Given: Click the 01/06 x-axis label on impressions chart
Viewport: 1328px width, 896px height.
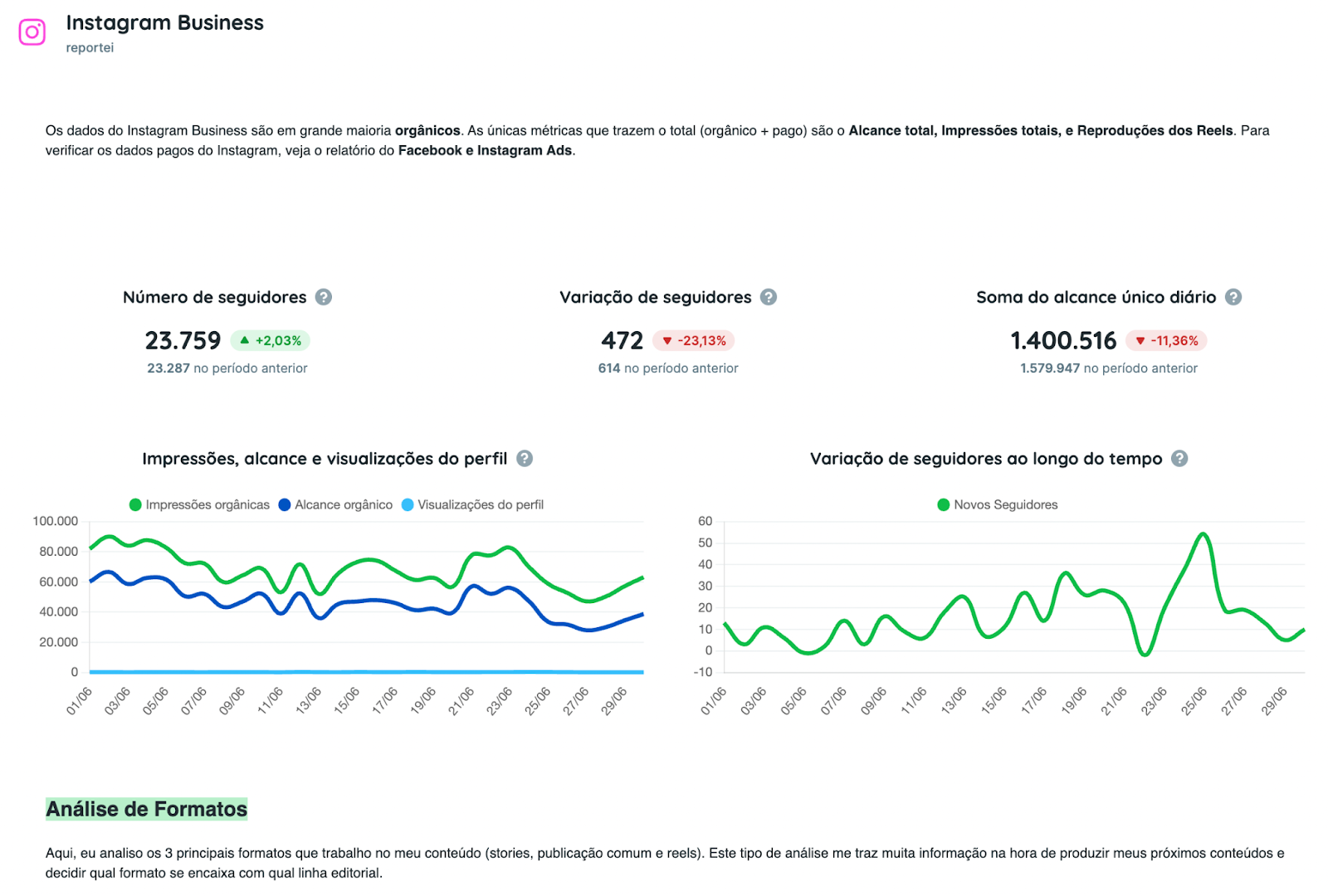Looking at the screenshot, I should point(80,701).
